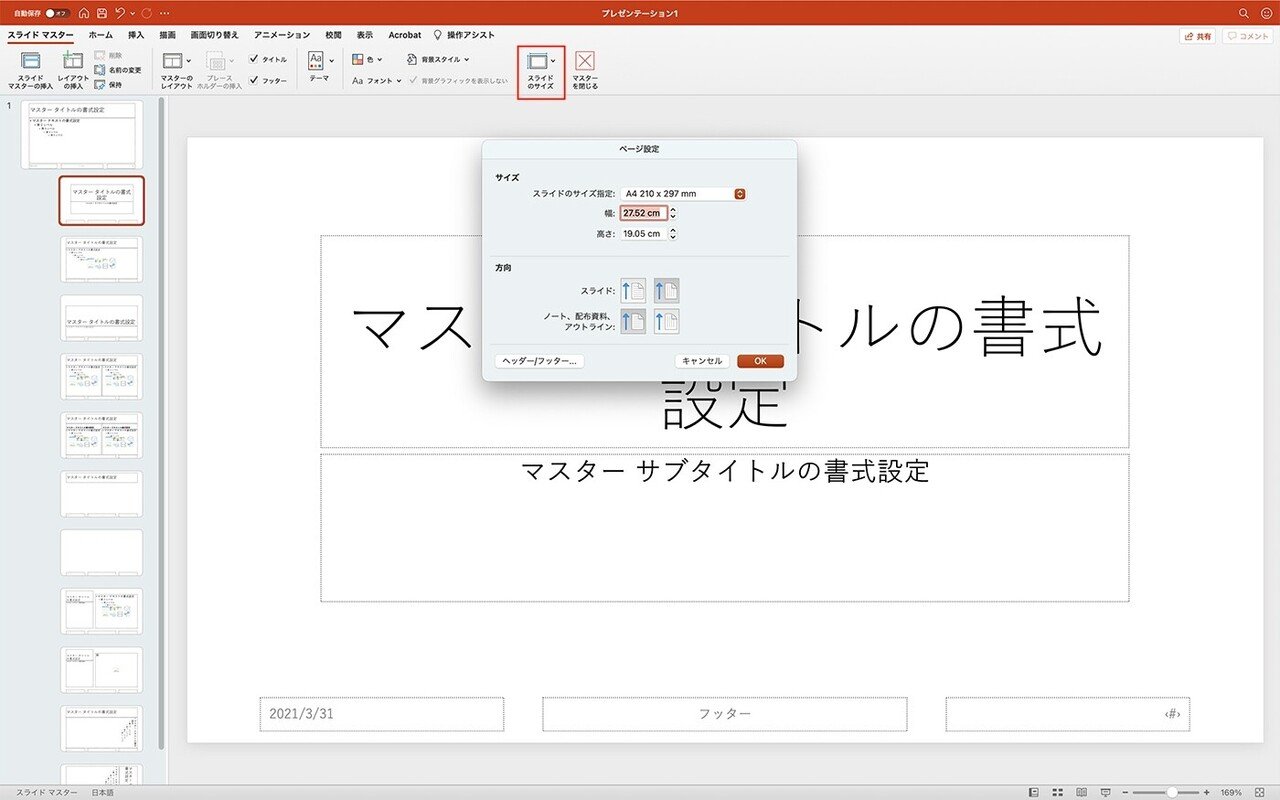The height and width of the screenshot is (800, 1280).
Task: Toggle the 自動保存 autosave switch
Action: coord(57,13)
